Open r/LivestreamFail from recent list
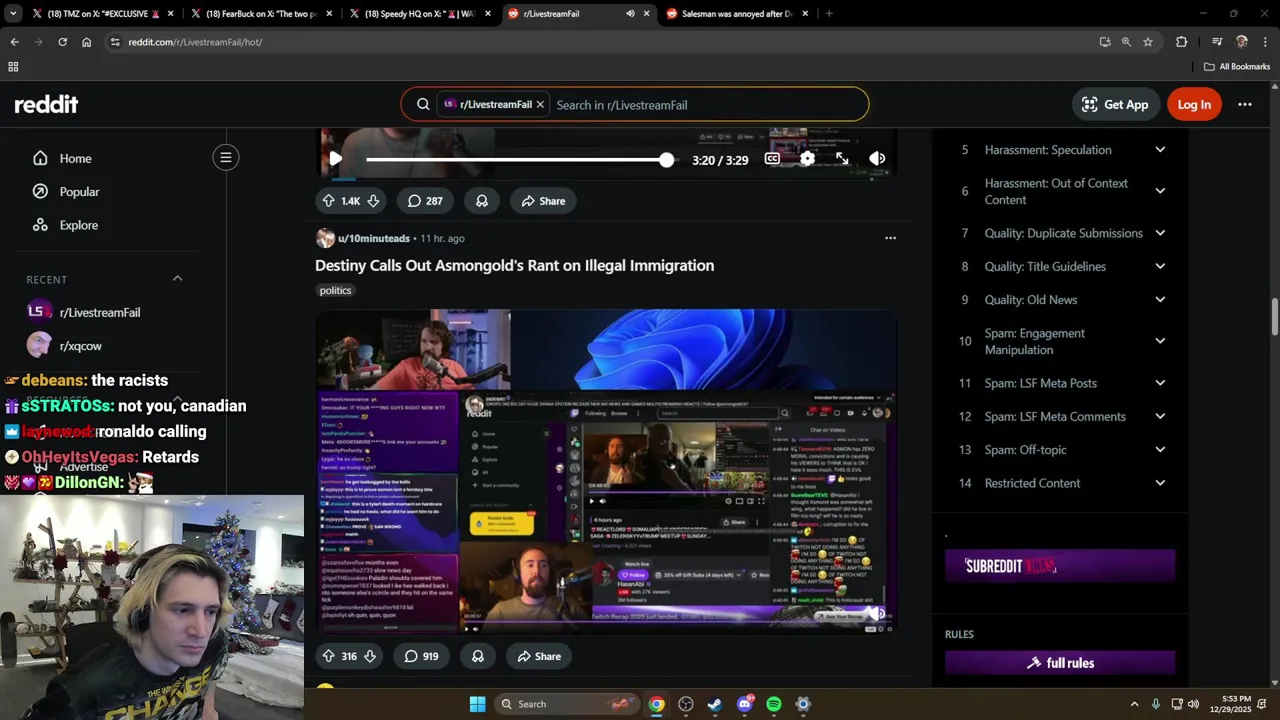1280x720 pixels. [x=100, y=312]
